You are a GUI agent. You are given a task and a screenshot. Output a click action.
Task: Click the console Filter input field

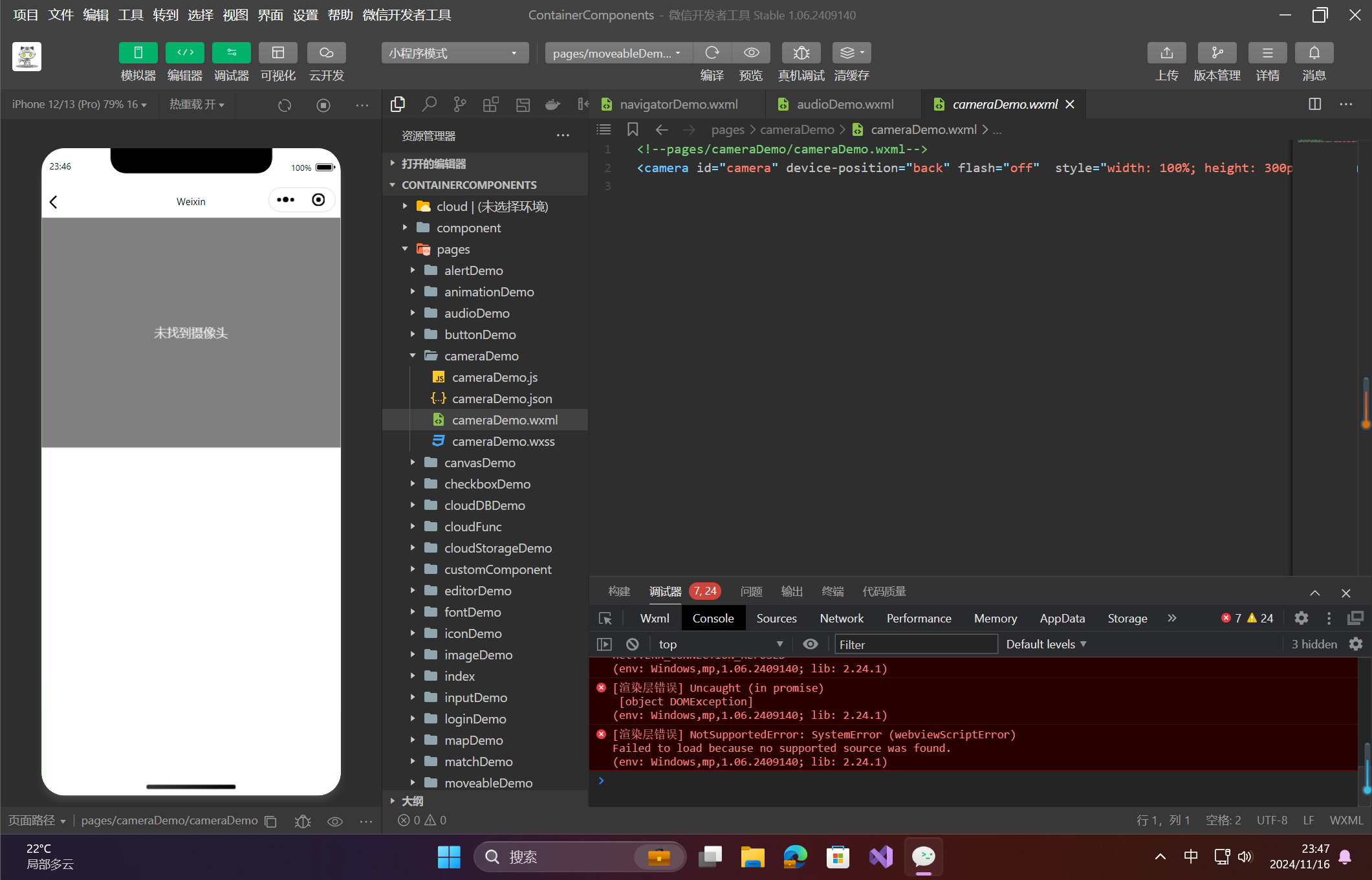[x=915, y=644]
